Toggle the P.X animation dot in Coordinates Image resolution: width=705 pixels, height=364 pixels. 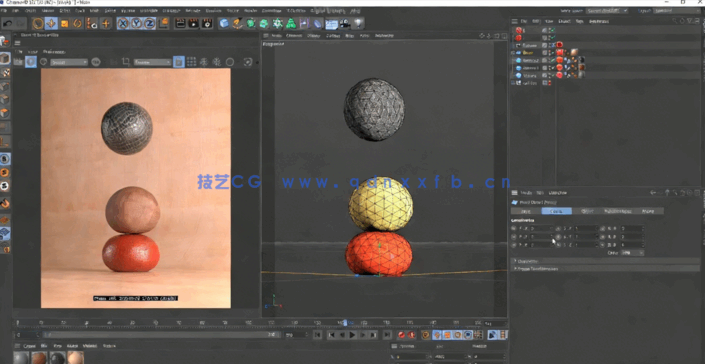pos(514,228)
